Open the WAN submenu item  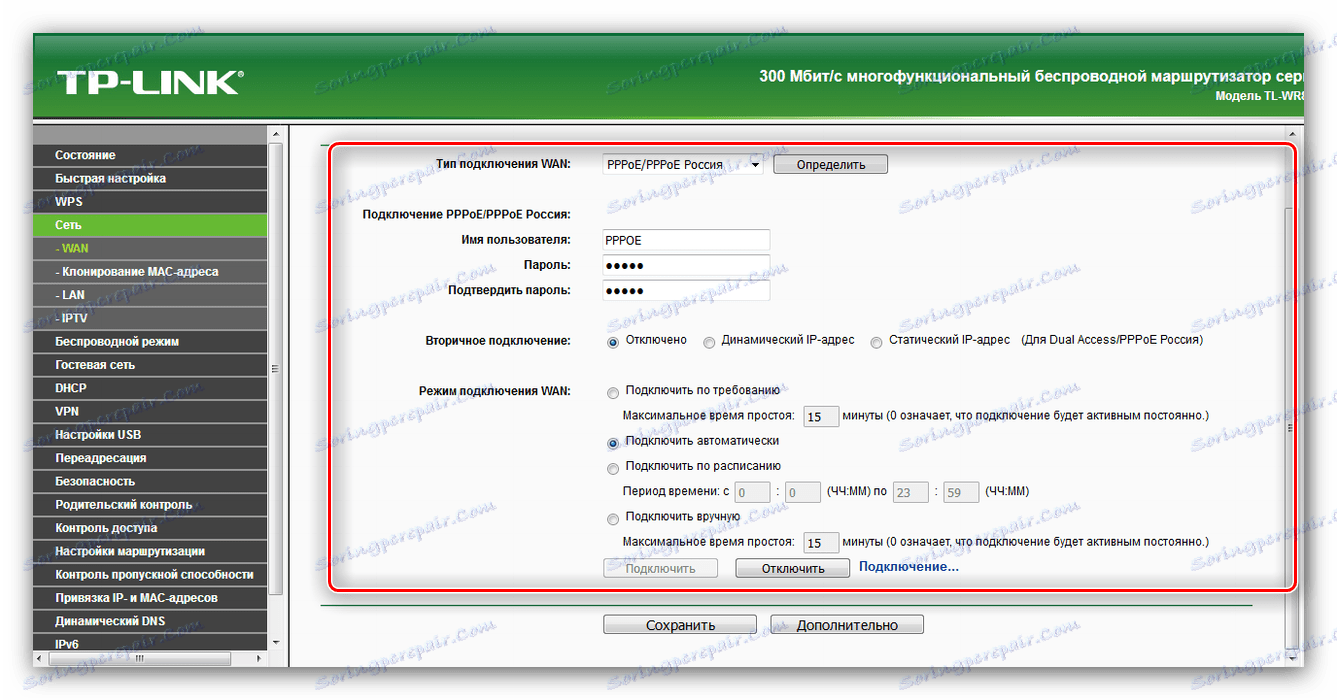pyautogui.click(x=150, y=248)
